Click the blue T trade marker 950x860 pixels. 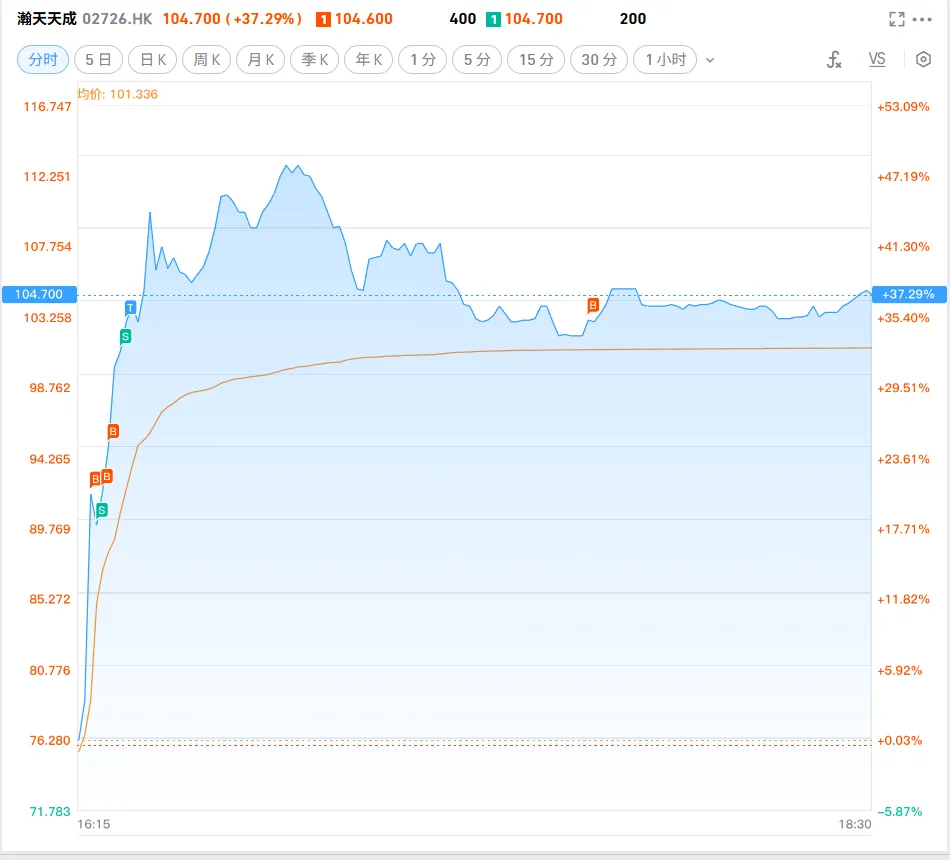(130, 307)
